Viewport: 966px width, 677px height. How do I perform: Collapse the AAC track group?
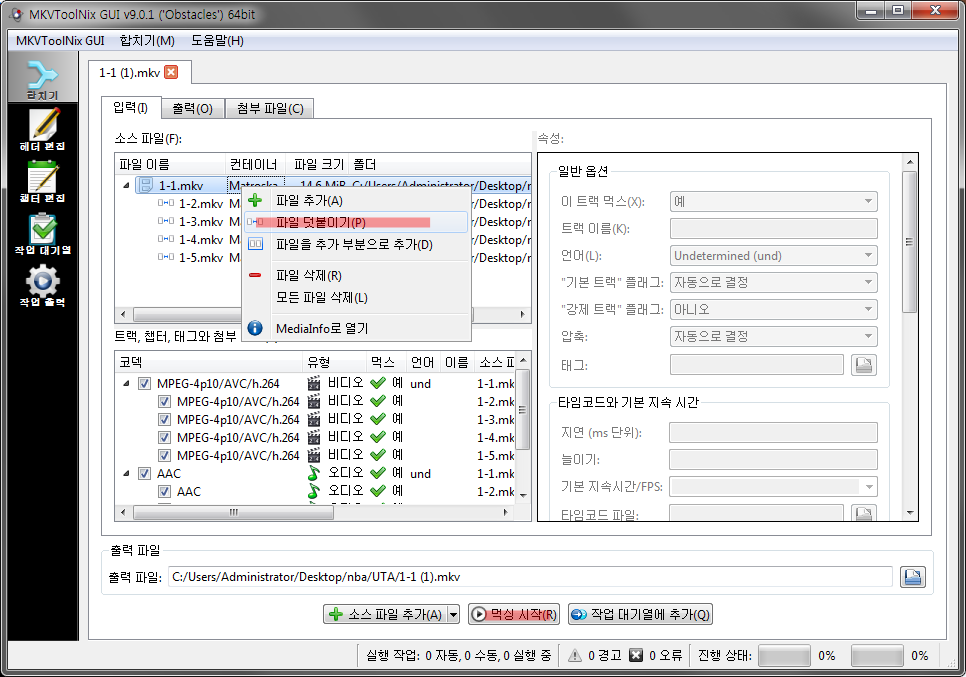(126, 473)
